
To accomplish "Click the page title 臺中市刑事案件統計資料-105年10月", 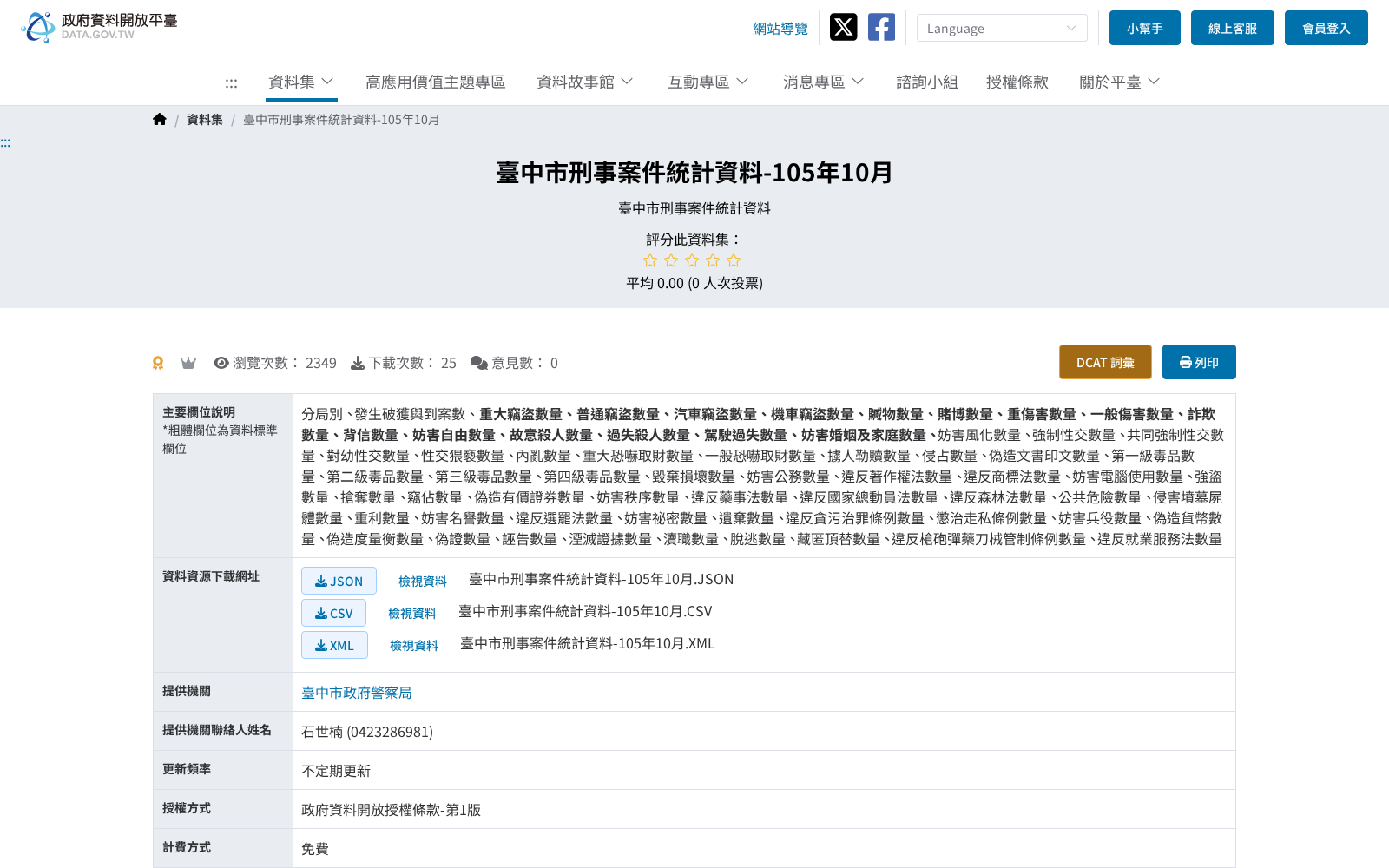I will click(x=694, y=173).
